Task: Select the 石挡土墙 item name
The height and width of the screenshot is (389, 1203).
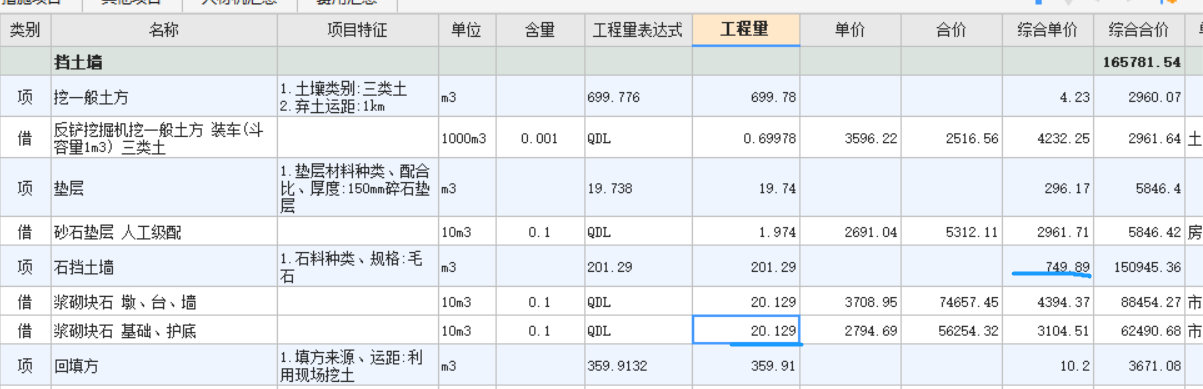Action: [85, 267]
